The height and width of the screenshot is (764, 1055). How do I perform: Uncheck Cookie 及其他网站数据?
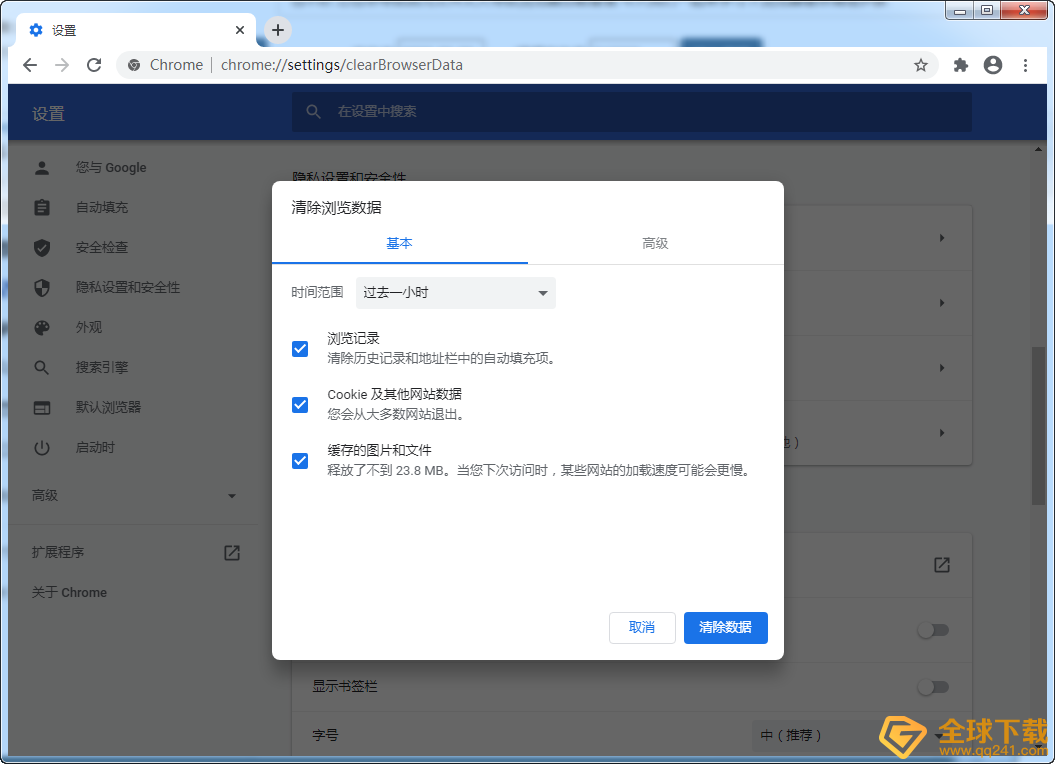(299, 405)
